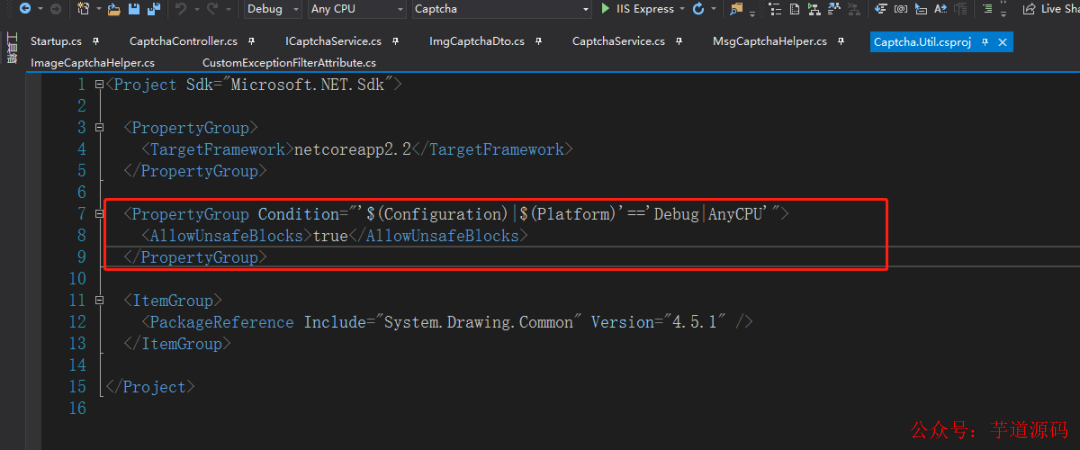Click the cursor-with-box toolbar icon

[x=921, y=9]
